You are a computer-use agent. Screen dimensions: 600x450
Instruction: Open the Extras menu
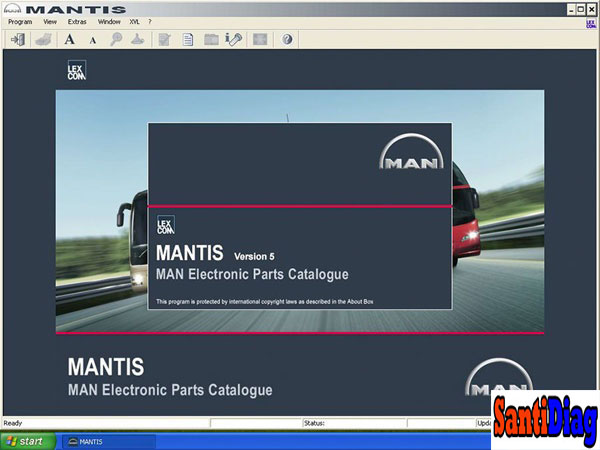click(x=77, y=22)
